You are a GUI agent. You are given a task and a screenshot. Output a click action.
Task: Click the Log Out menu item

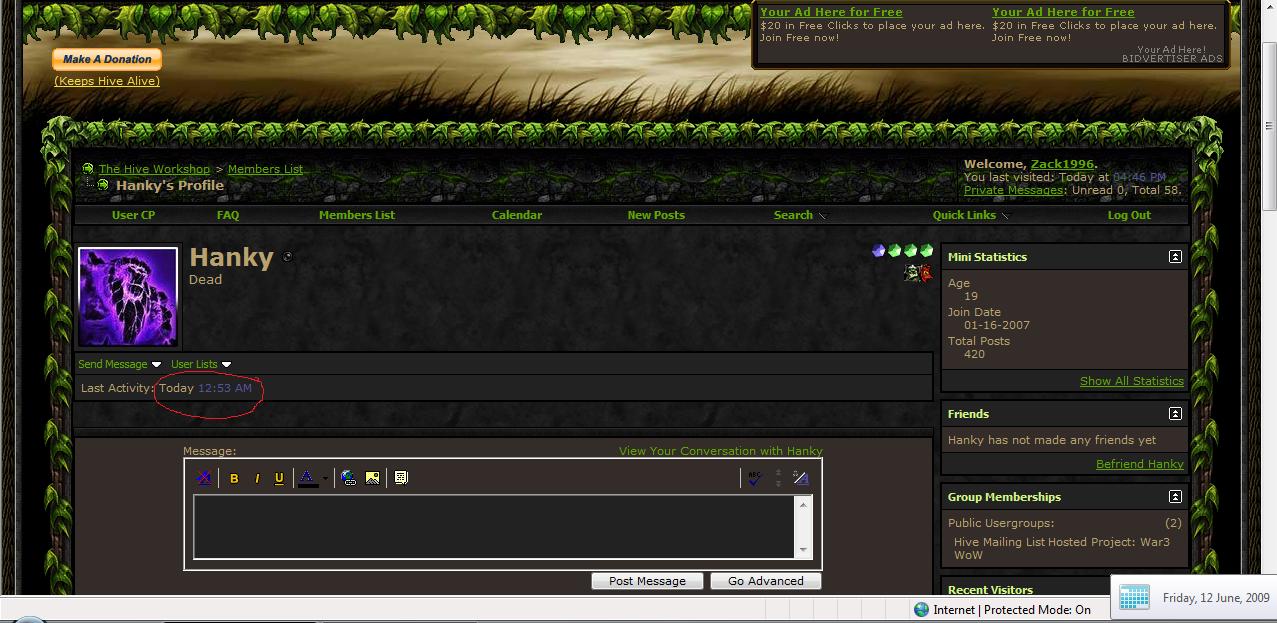[1129, 215]
